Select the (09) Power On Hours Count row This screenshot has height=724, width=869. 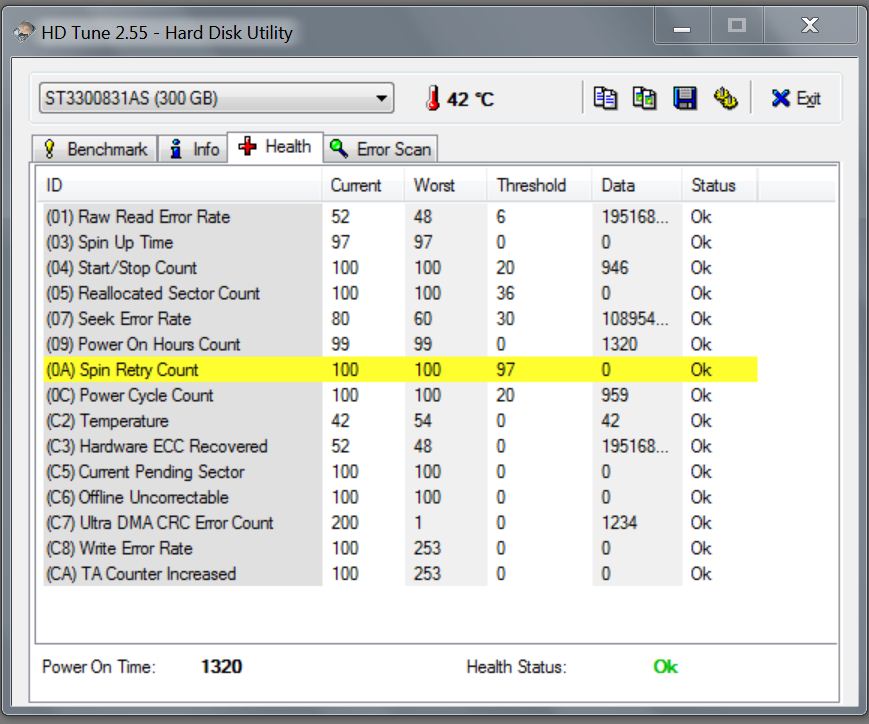coord(400,344)
